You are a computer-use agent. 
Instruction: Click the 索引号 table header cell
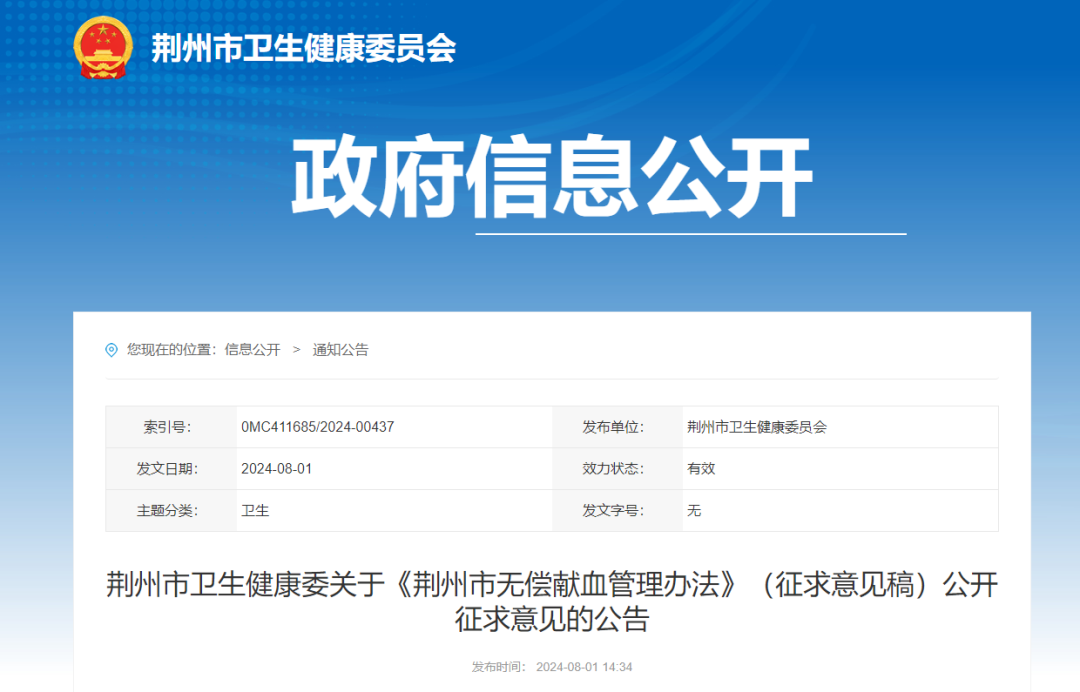tap(167, 425)
